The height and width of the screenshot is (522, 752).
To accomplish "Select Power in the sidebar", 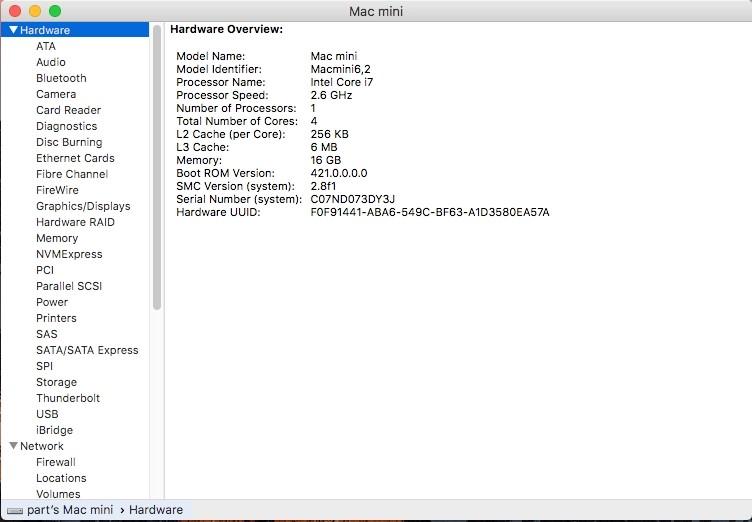I will coord(52,302).
